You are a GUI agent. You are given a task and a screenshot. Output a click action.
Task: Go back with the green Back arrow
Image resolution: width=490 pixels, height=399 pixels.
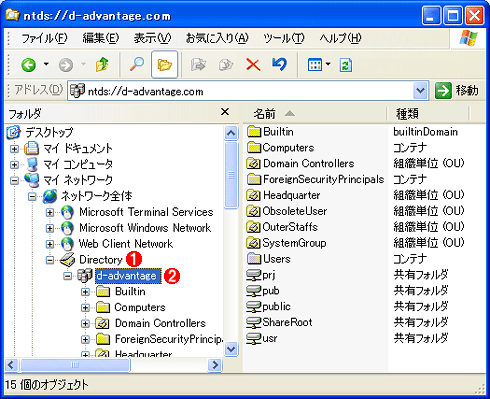pyautogui.click(x=29, y=65)
